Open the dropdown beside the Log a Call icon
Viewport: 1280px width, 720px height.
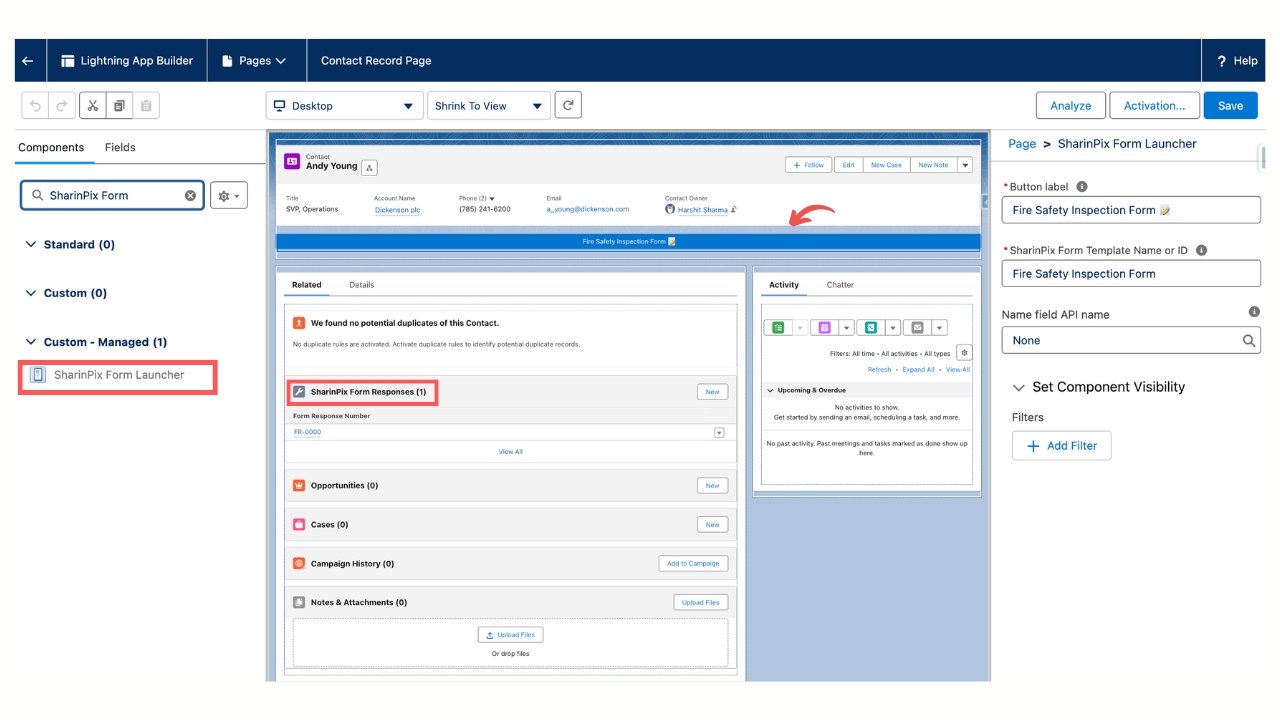[891, 327]
